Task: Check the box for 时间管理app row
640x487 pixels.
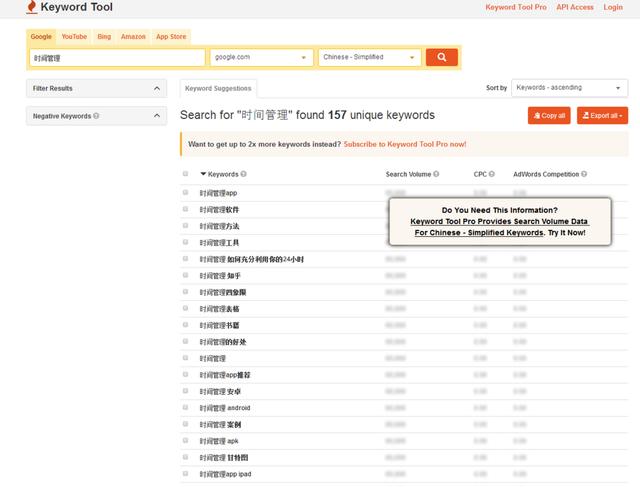Action: pyautogui.click(x=185, y=193)
